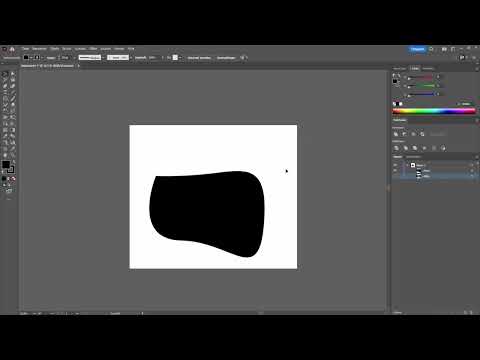Click the Outline pathfinder icon

(434, 148)
